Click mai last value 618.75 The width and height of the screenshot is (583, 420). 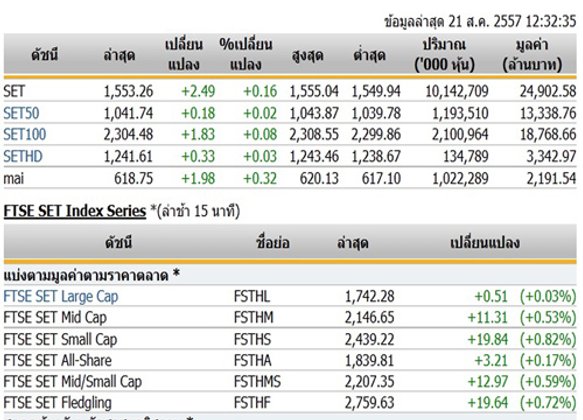[133, 179]
